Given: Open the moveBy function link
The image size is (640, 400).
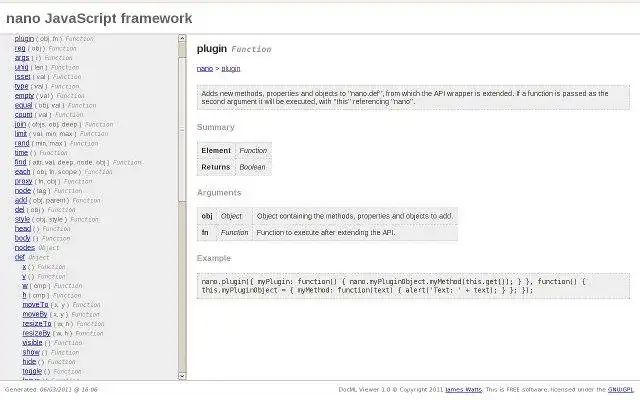Looking at the screenshot, I should point(35,314).
